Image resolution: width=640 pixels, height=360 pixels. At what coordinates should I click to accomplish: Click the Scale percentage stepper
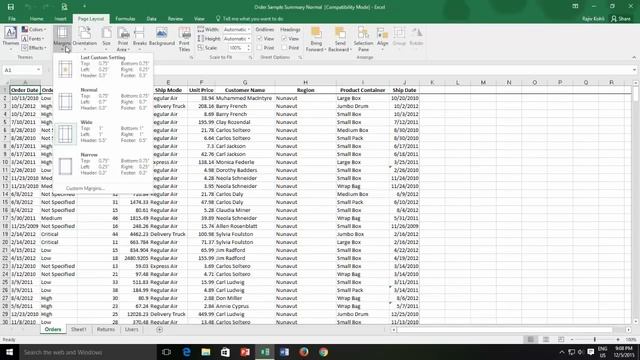click(249, 48)
